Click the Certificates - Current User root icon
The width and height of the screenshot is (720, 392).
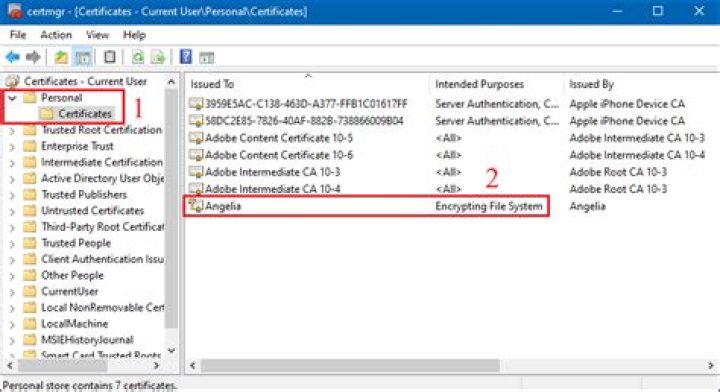click(x=12, y=81)
